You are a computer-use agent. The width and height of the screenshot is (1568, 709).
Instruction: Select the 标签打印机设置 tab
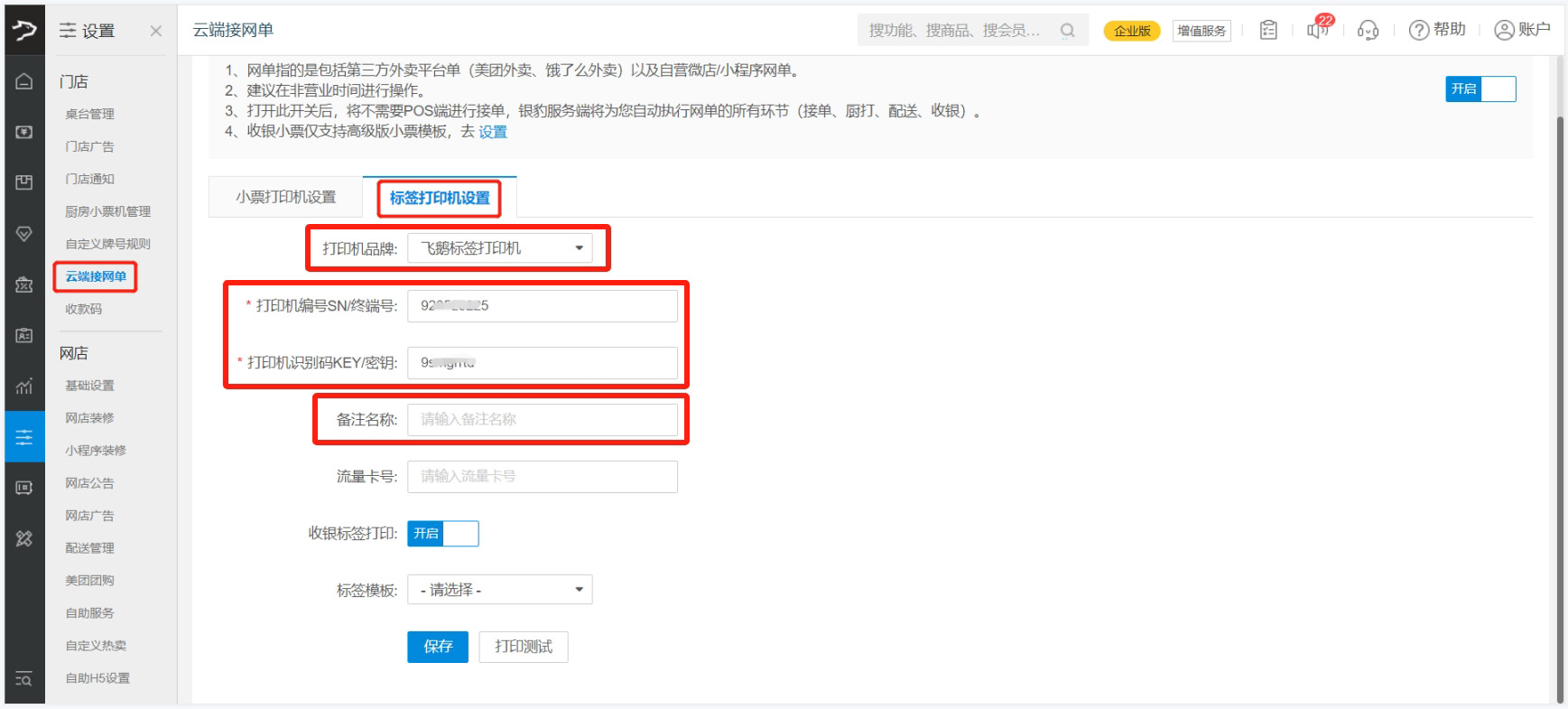coord(440,198)
